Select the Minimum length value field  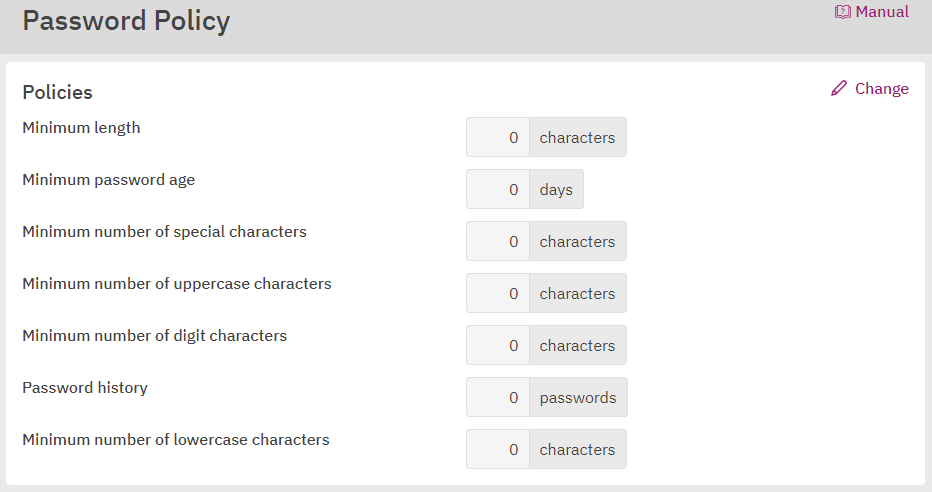(x=498, y=137)
